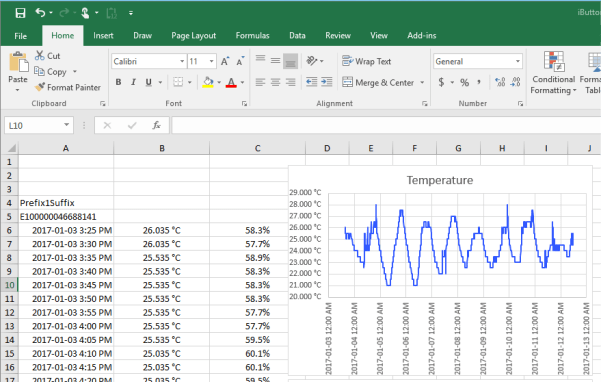The width and height of the screenshot is (601, 382).
Task: Open the Review tab
Action: click(338, 36)
